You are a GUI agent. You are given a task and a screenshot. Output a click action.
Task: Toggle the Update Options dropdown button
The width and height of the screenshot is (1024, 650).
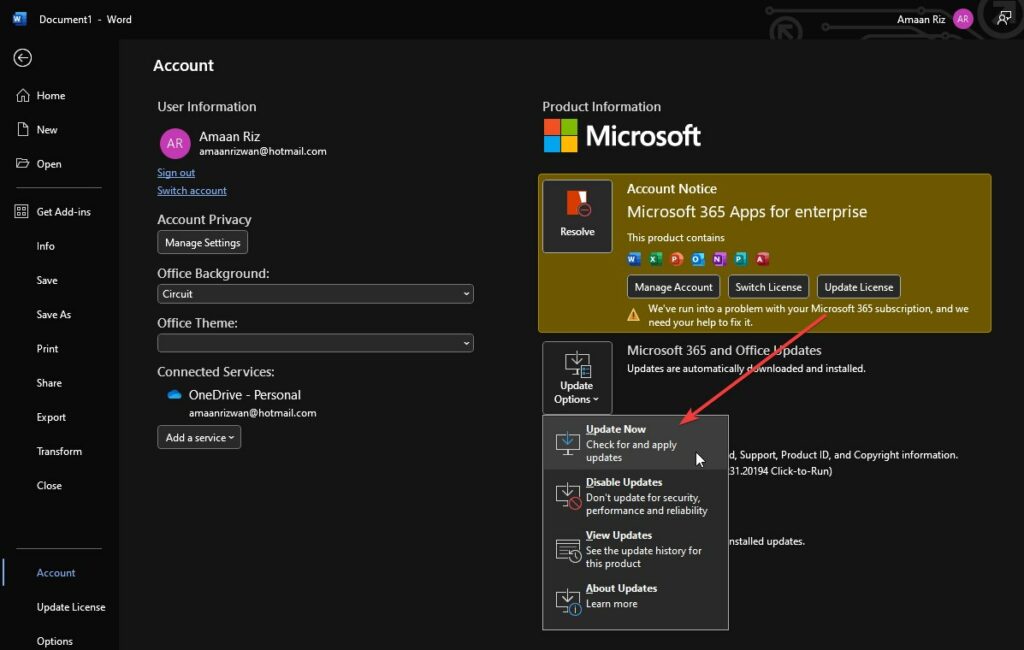point(577,378)
